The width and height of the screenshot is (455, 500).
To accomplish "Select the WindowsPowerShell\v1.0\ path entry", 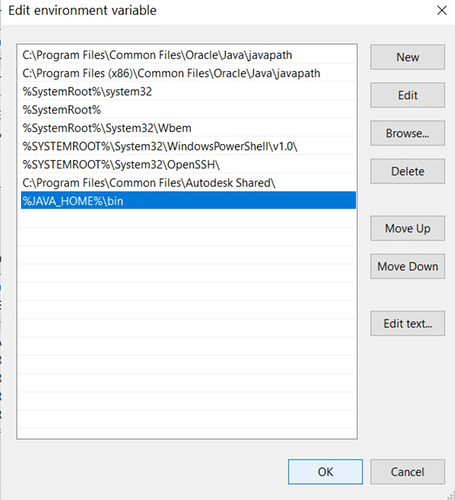I will 188,146.
